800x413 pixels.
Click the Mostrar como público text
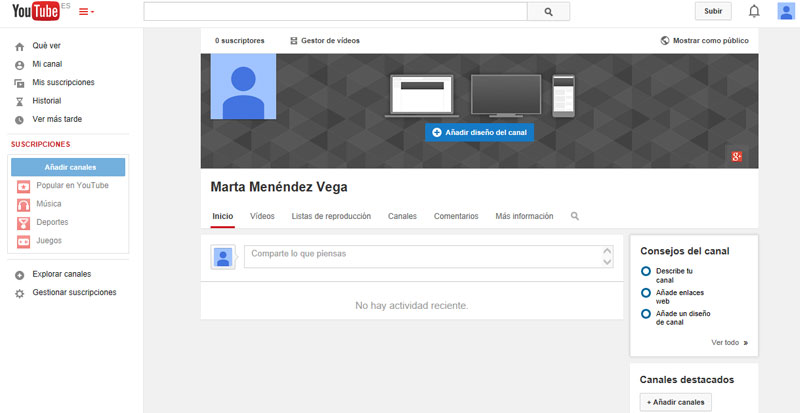click(x=711, y=40)
